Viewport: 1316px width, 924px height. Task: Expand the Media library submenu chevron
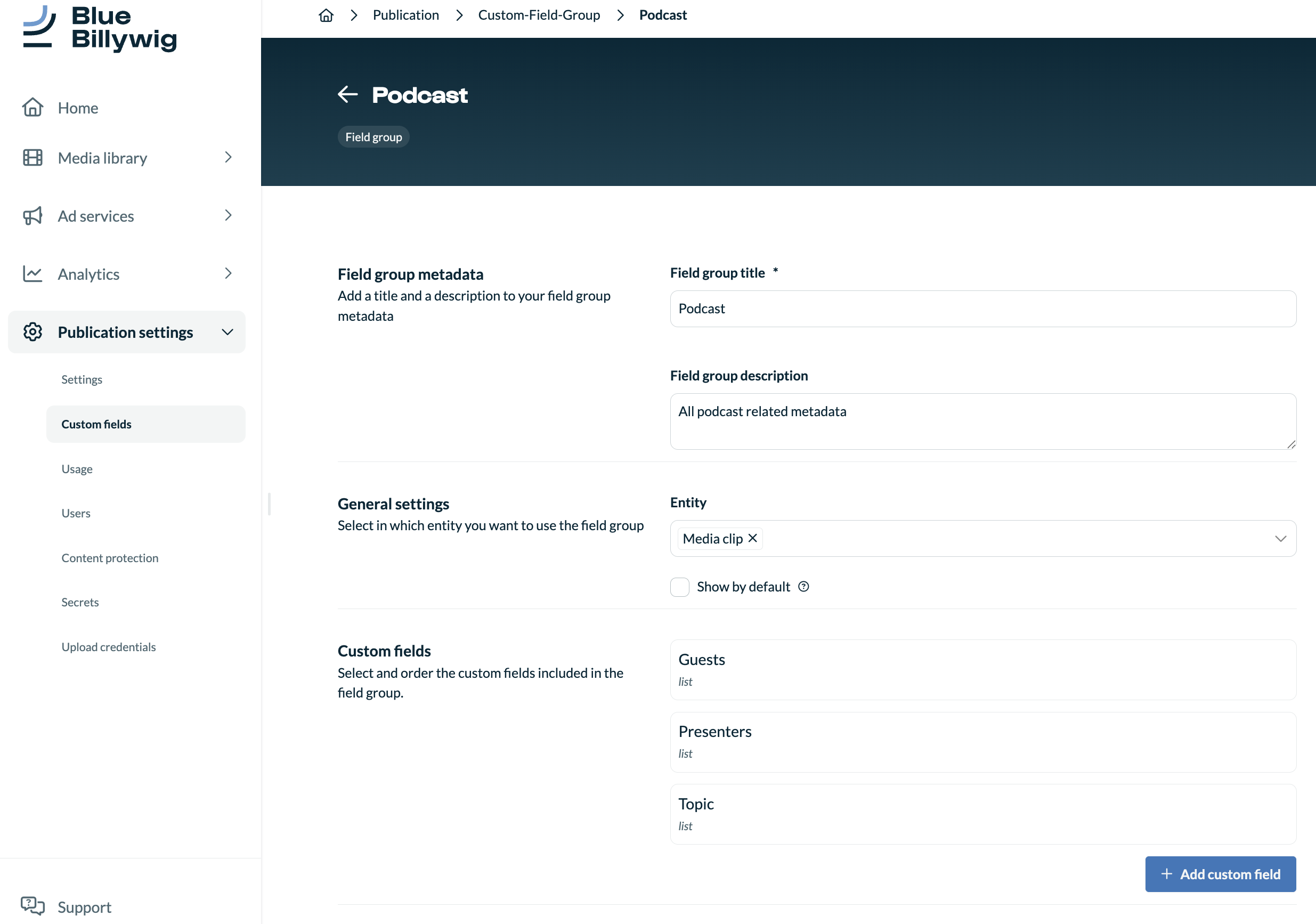(228, 157)
